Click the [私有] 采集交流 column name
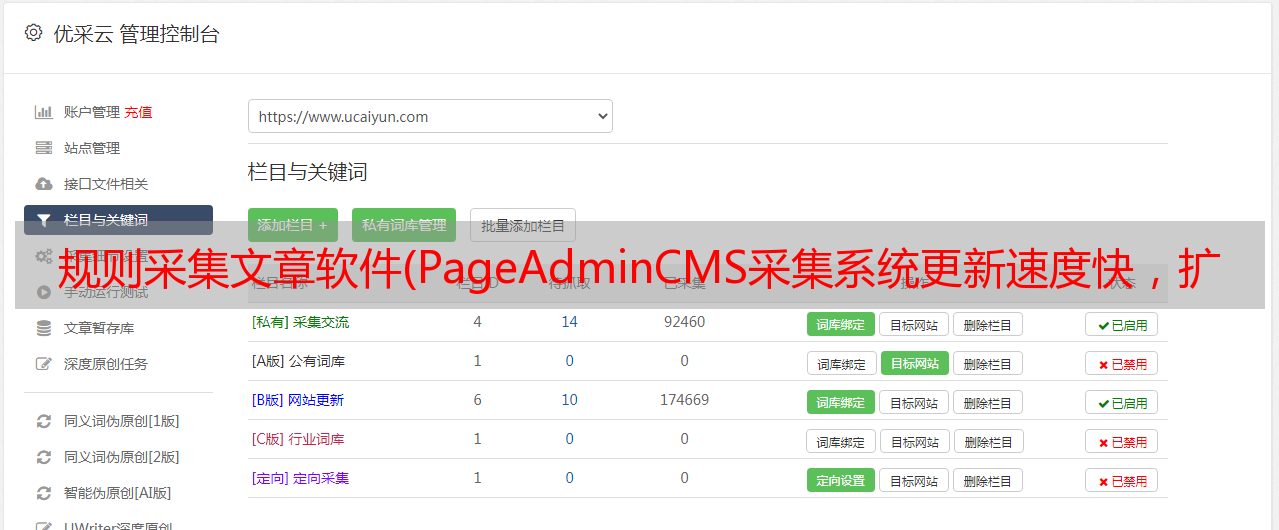 click(300, 323)
